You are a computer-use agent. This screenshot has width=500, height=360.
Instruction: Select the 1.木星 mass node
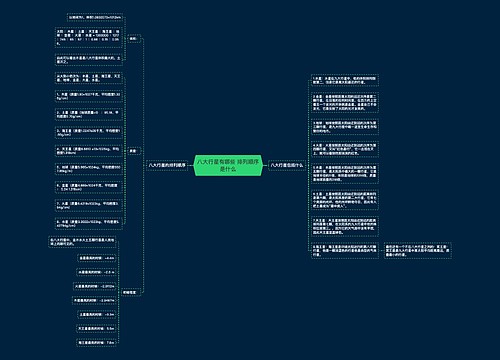[x=89, y=96]
